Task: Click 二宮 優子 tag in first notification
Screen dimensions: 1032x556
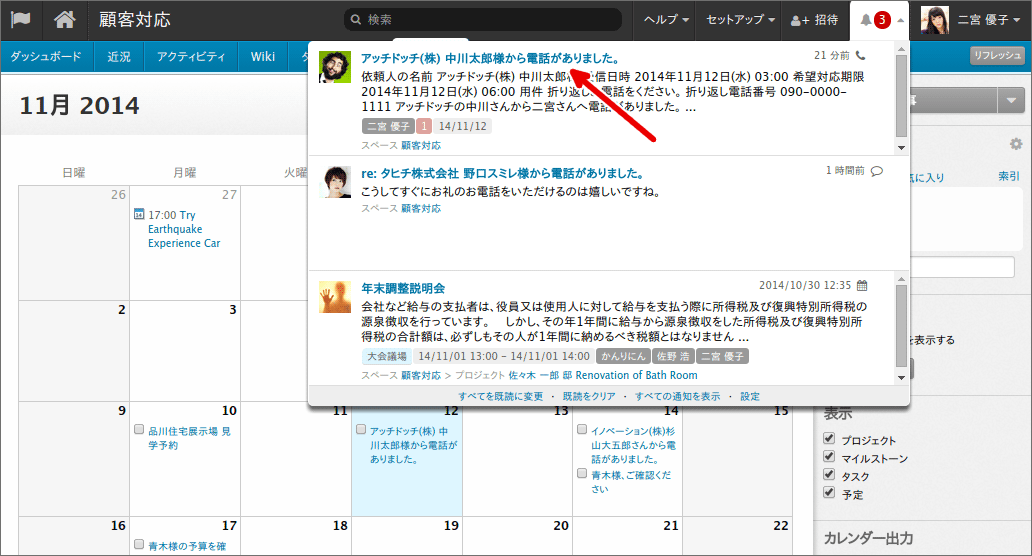Action: click(x=388, y=126)
